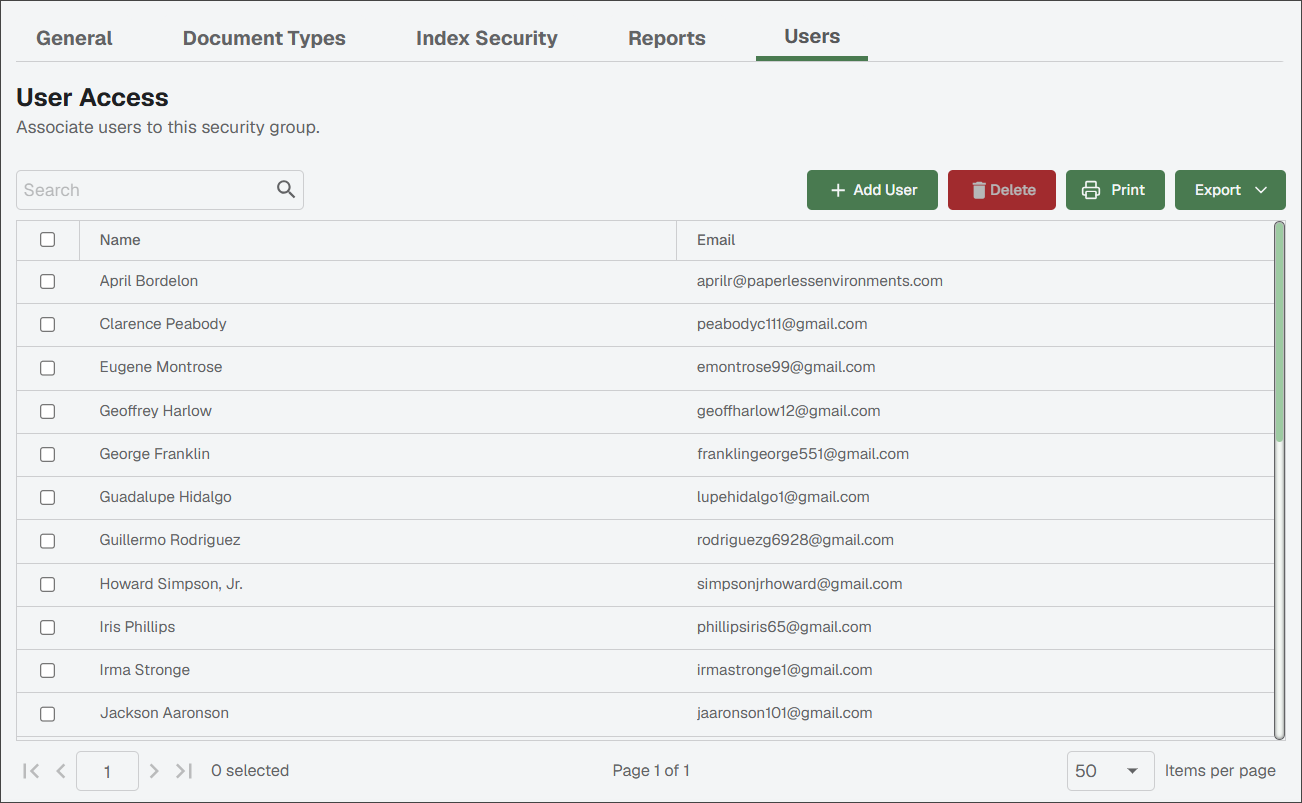Click email emontrose99@gmail.com

click(x=786, y=367)
